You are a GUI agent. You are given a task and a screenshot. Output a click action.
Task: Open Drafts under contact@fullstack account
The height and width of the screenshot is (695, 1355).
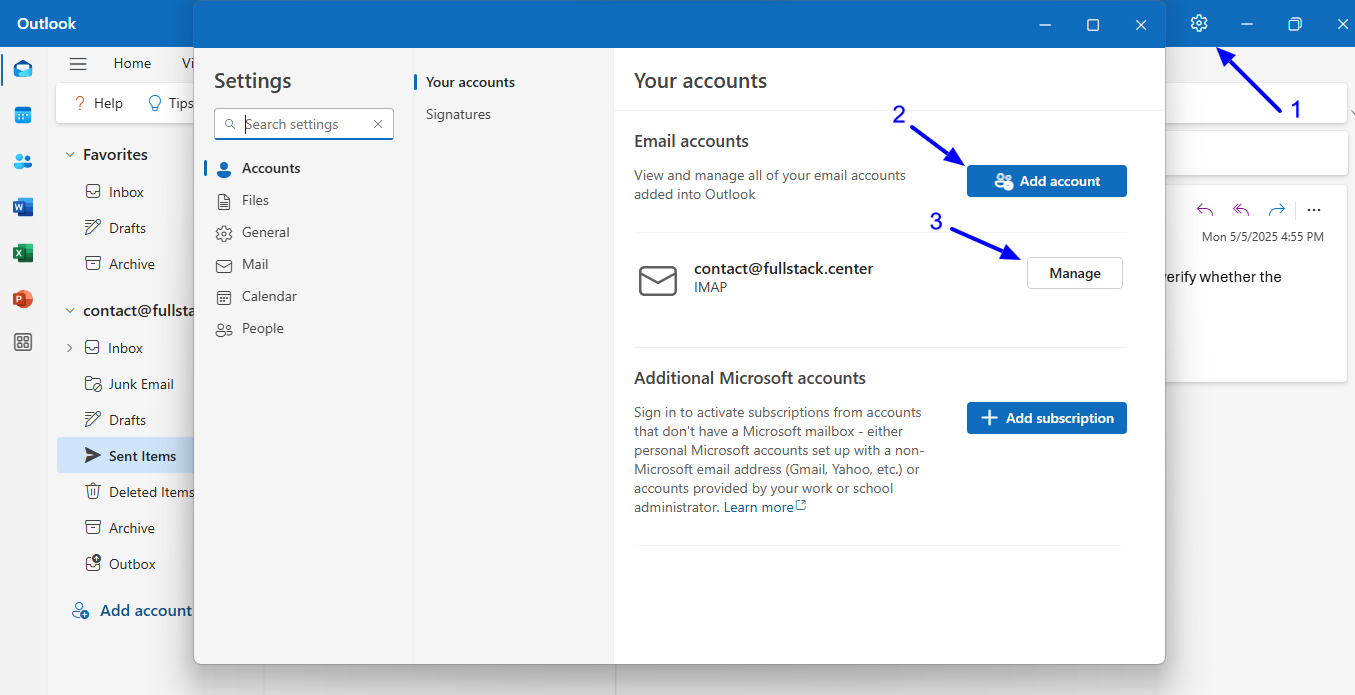(125, 420)
